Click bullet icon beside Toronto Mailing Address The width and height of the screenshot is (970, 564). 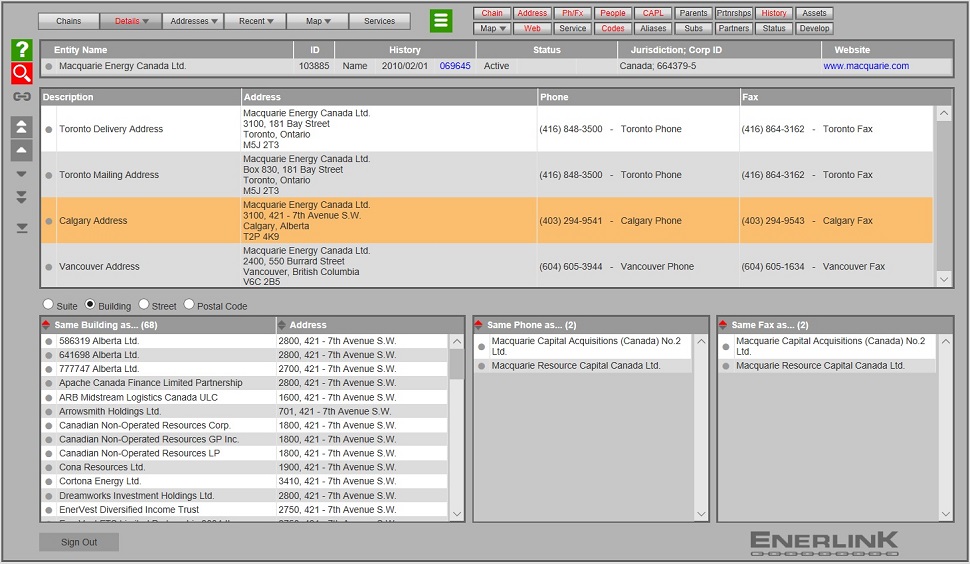[49, 175]
